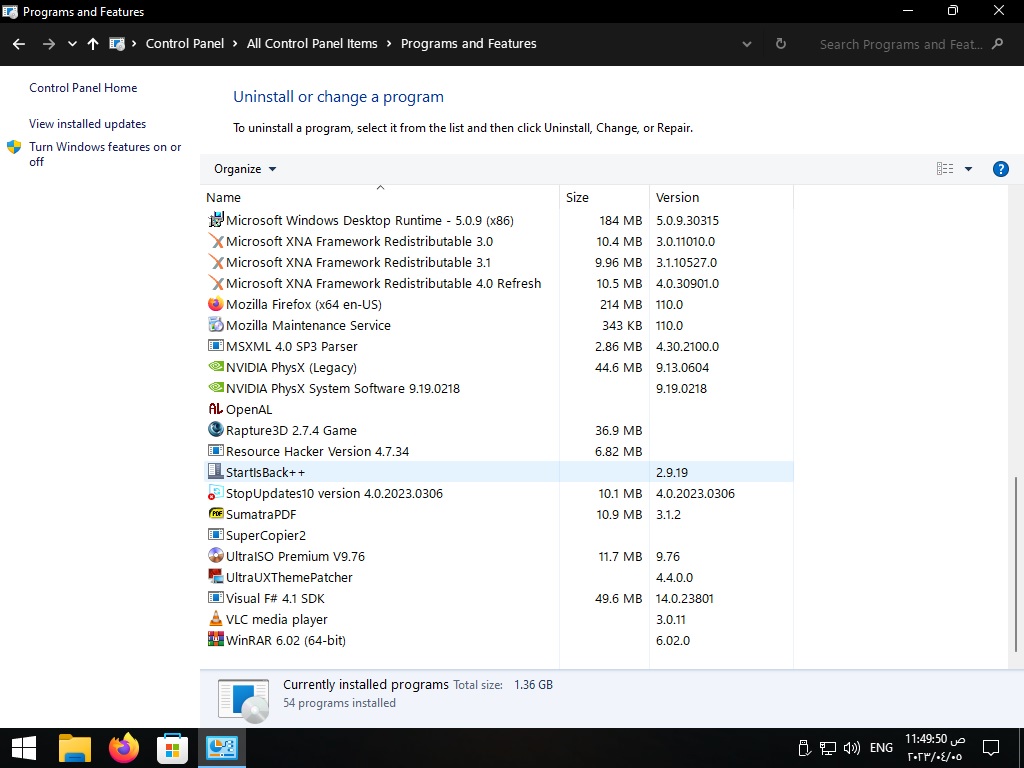
Task: Open the volume control in system tray
Action: pos(852,748)
